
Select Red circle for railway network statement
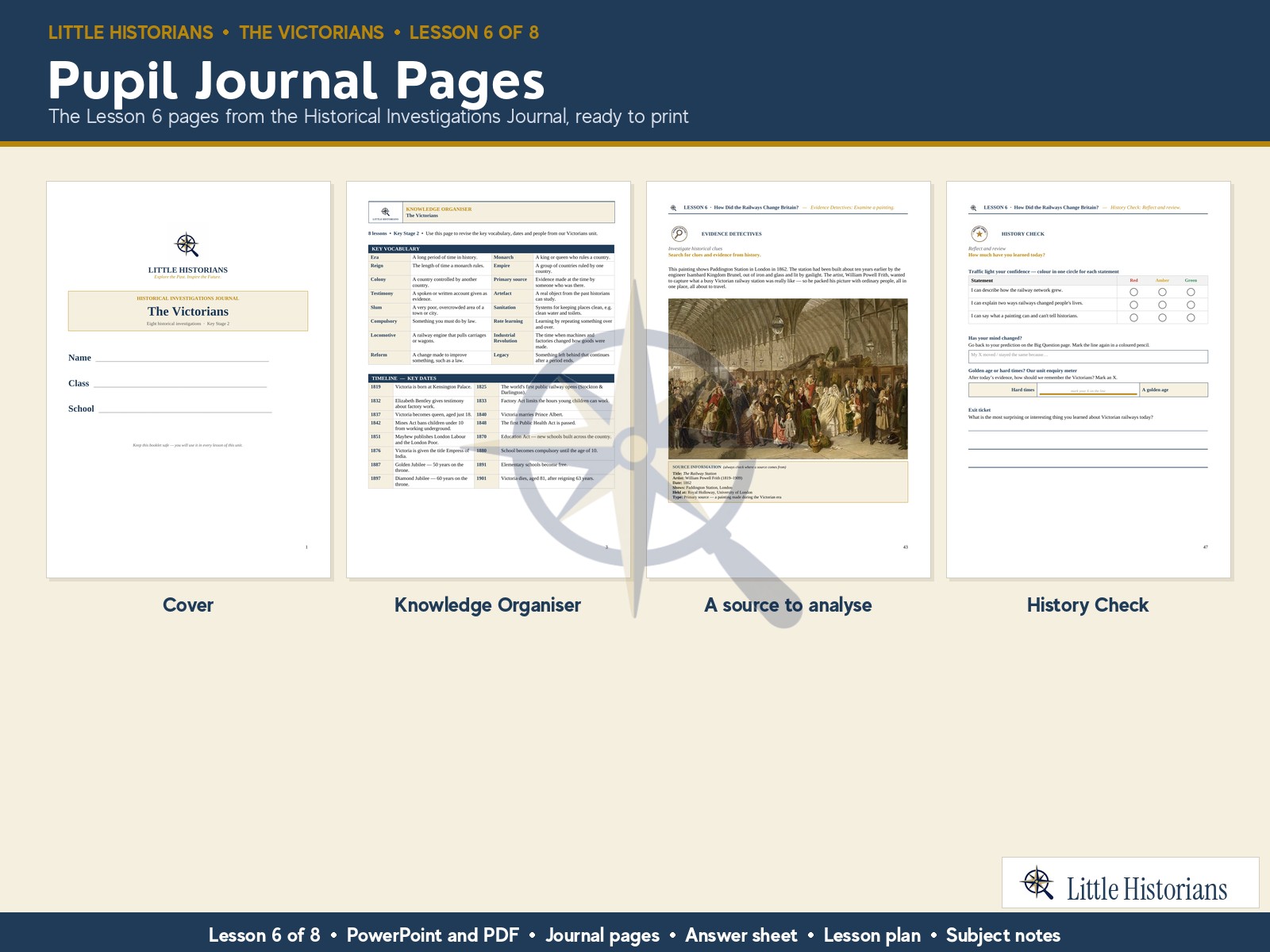1133,292
